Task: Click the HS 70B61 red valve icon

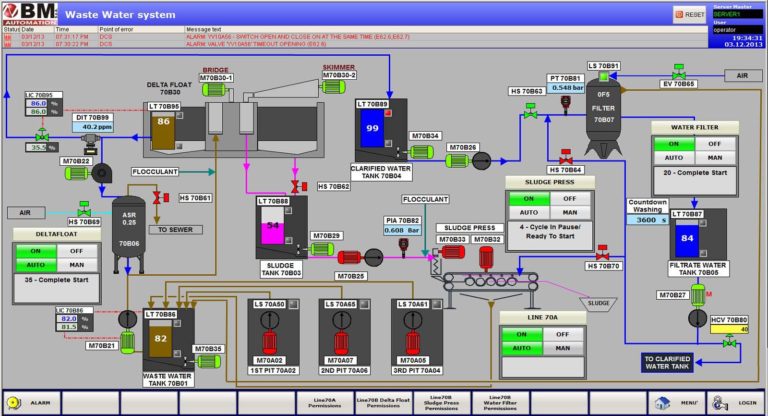Action: pos(161,198)
